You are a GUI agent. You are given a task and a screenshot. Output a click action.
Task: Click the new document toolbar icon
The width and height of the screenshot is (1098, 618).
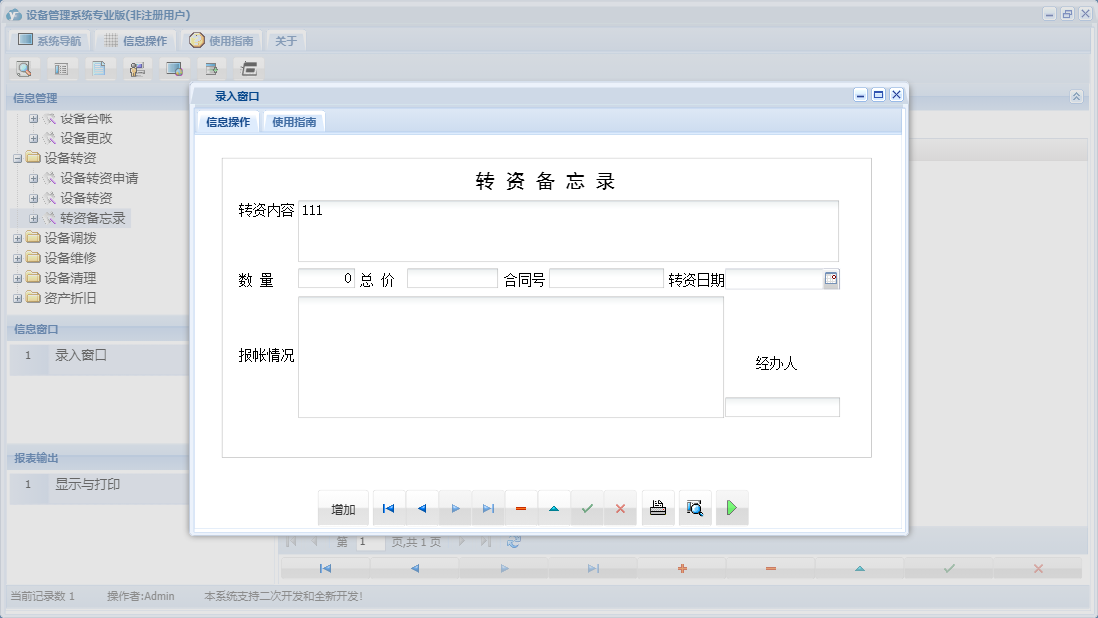tap(98, 68)
